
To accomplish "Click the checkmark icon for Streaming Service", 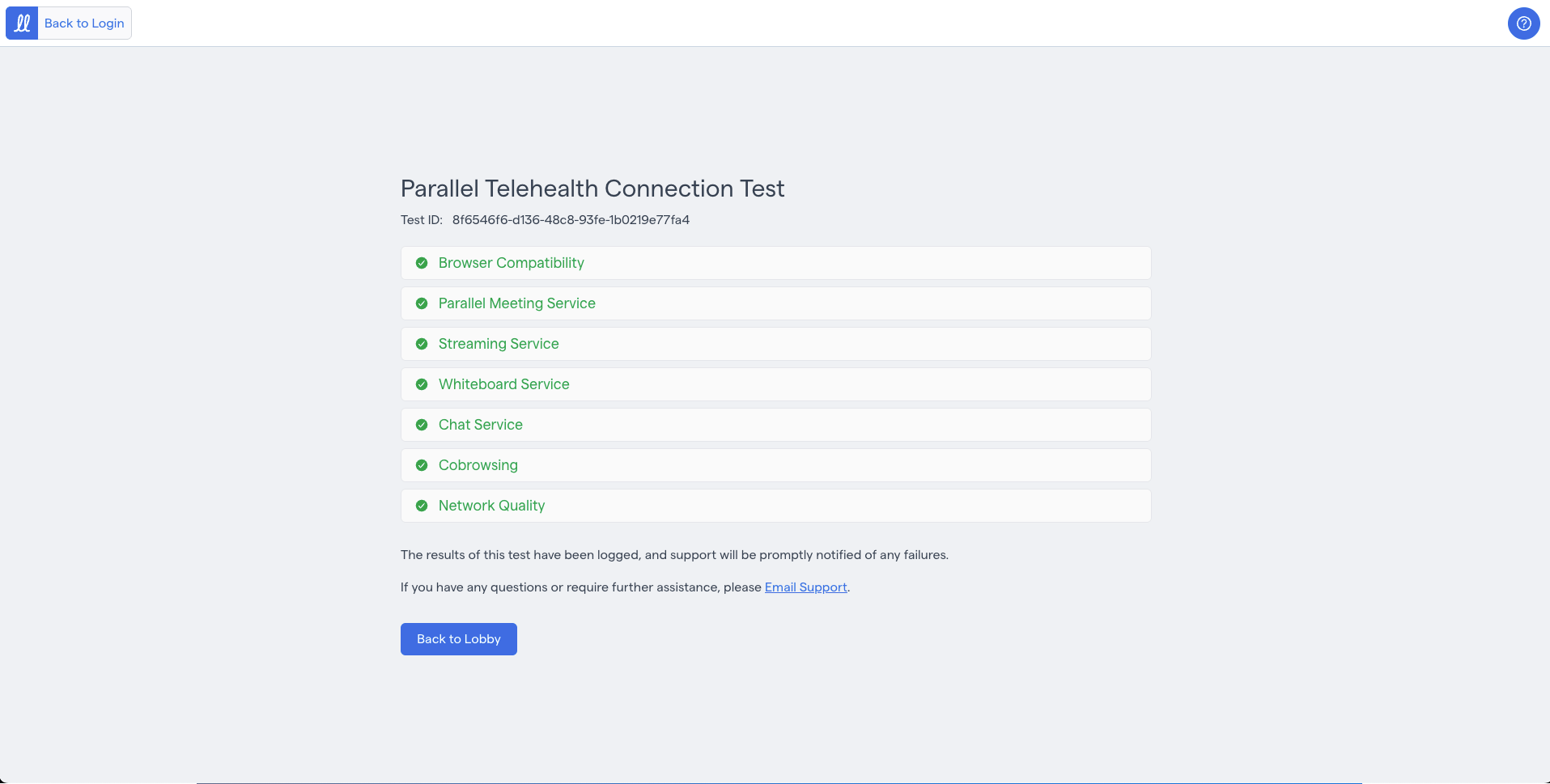I will [422, 343].
